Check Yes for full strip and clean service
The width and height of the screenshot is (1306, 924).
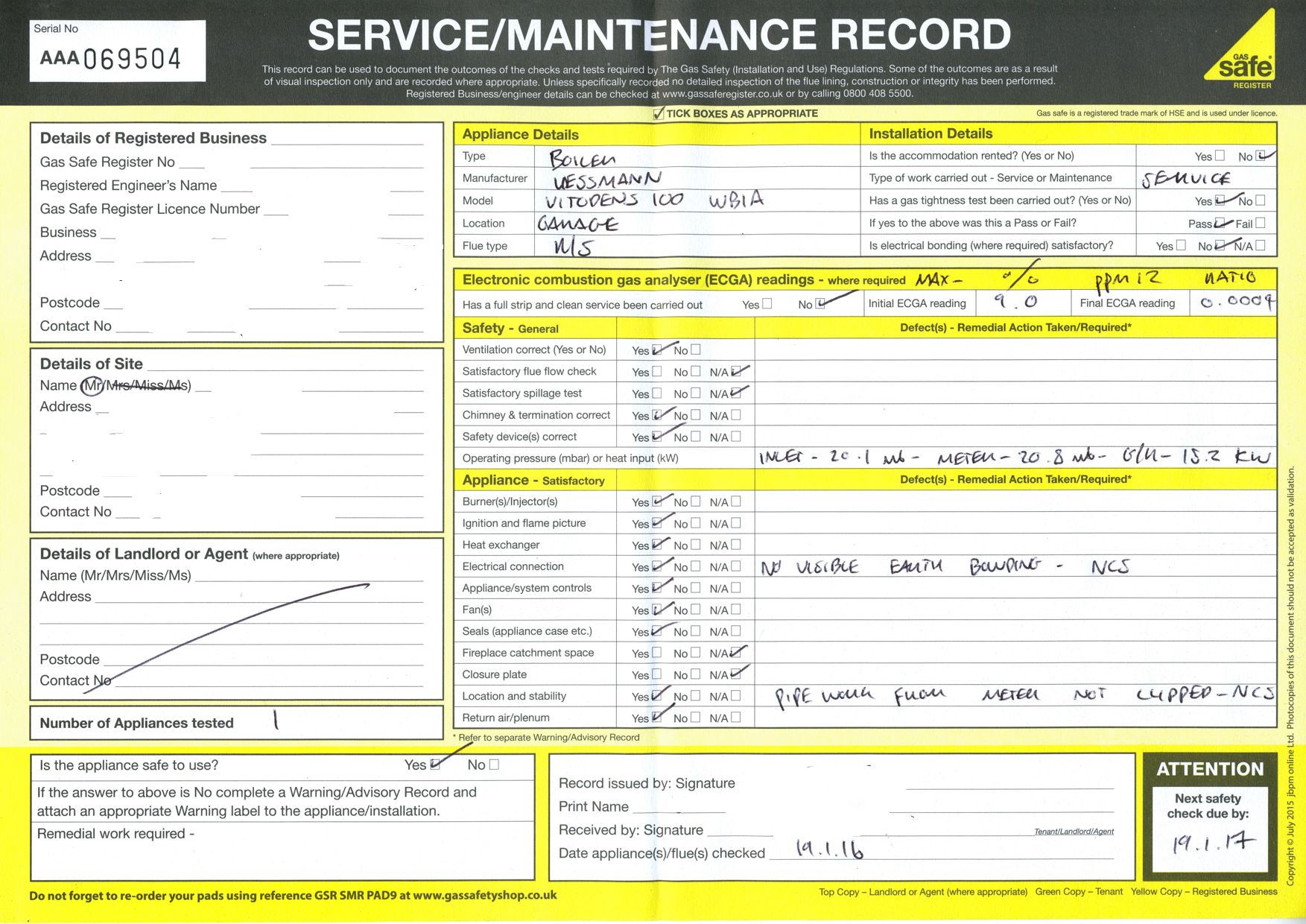[x=767, y=304]
